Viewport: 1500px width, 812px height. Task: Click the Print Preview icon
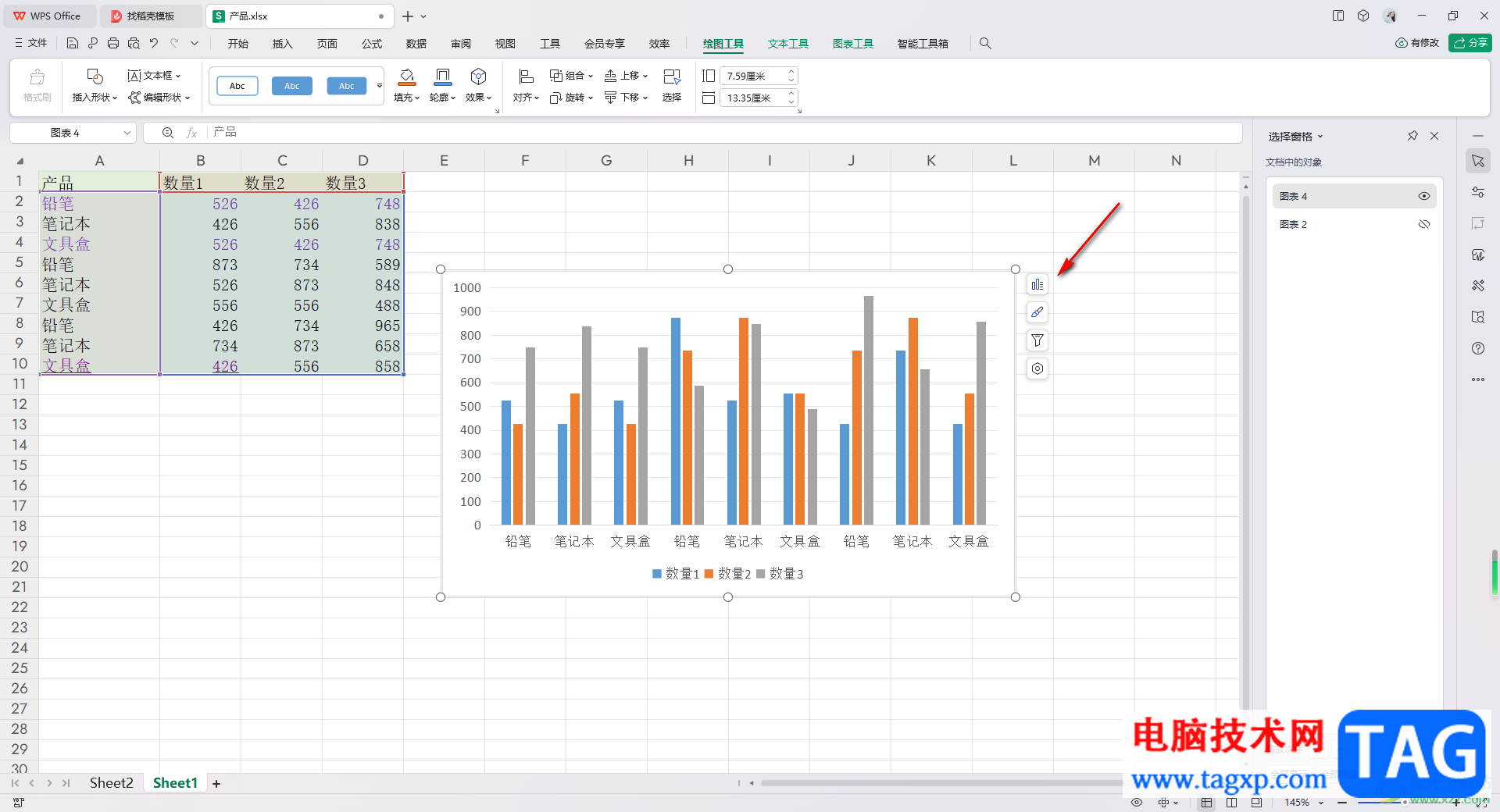(x=134, y=43)
